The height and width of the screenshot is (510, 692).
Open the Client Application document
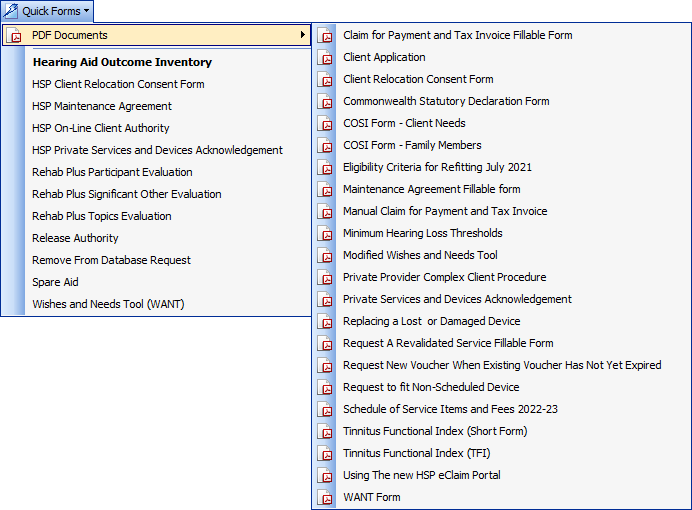pyautogui.click(x=384, y=57)
